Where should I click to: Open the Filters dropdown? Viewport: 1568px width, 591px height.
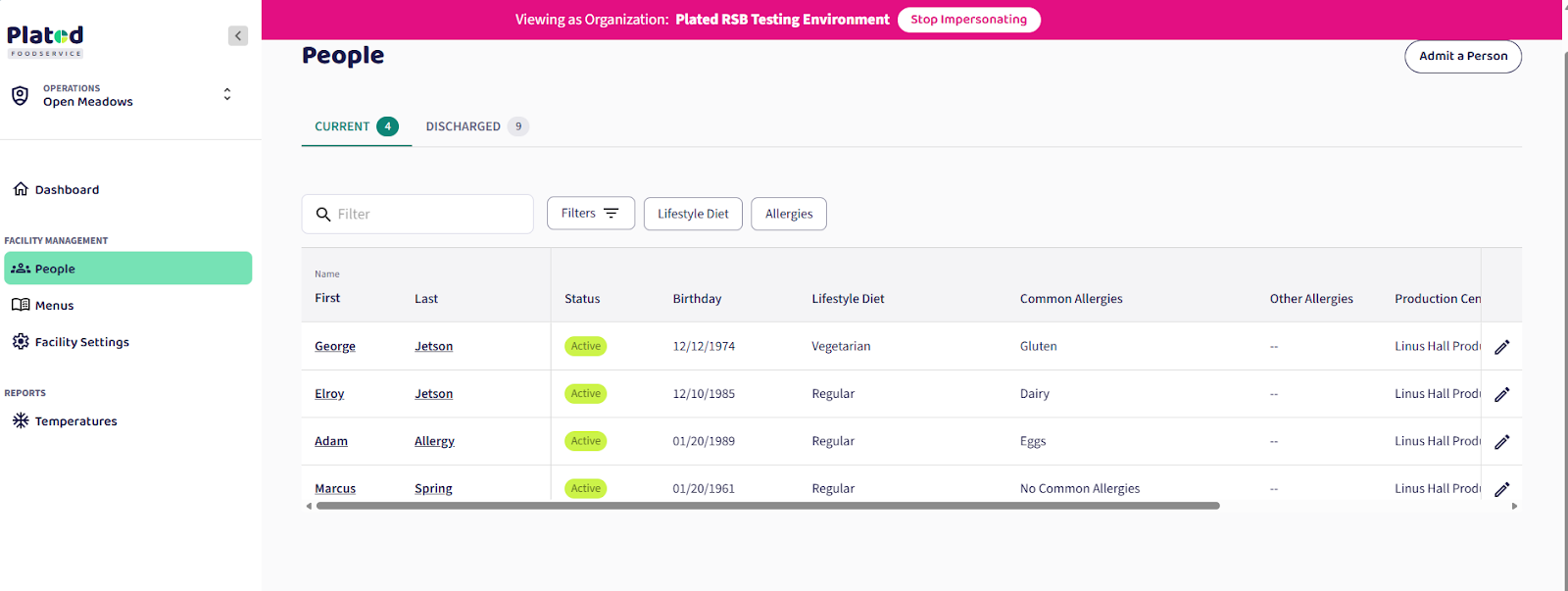point(590,214)
